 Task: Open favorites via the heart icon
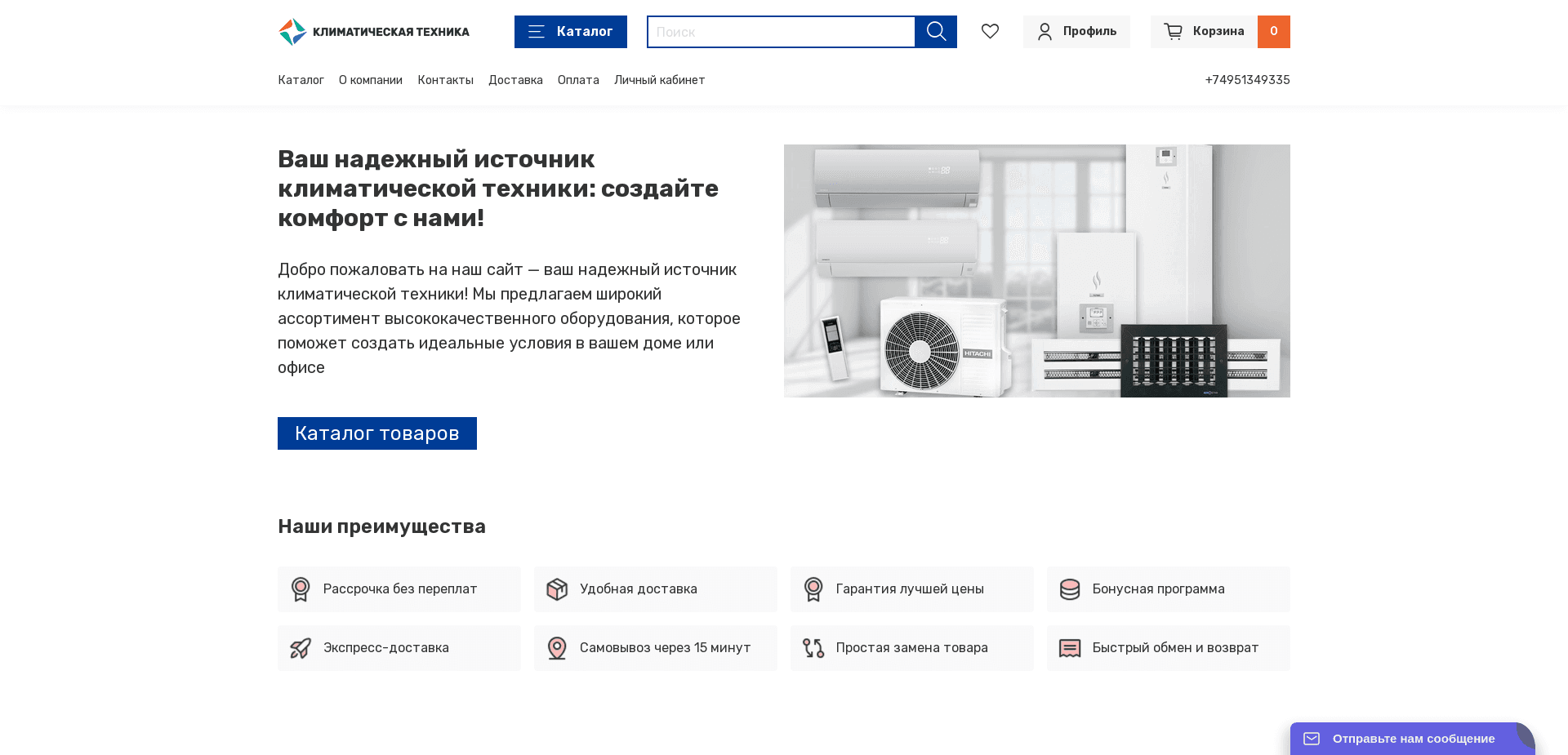991,31
